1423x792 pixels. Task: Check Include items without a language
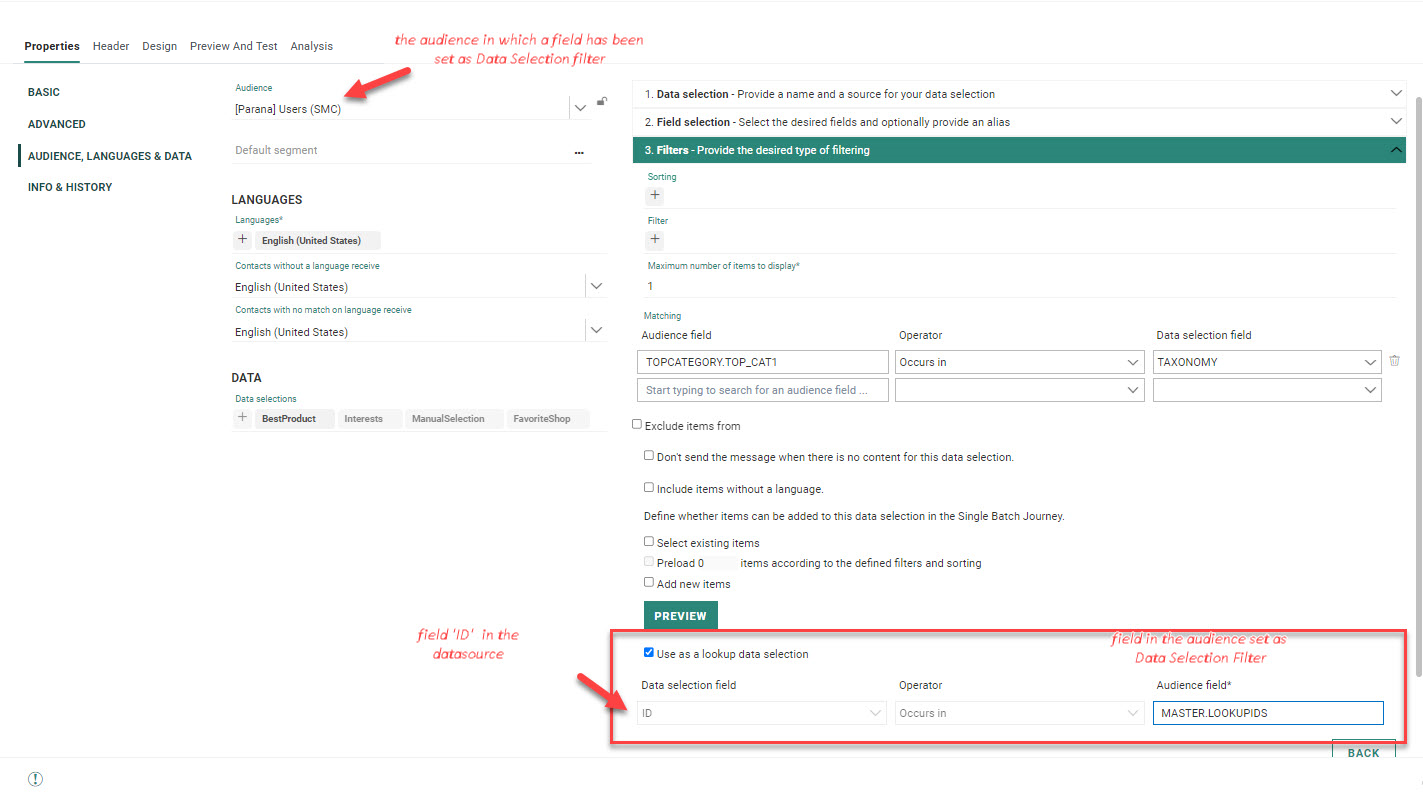tap(649, 488)
